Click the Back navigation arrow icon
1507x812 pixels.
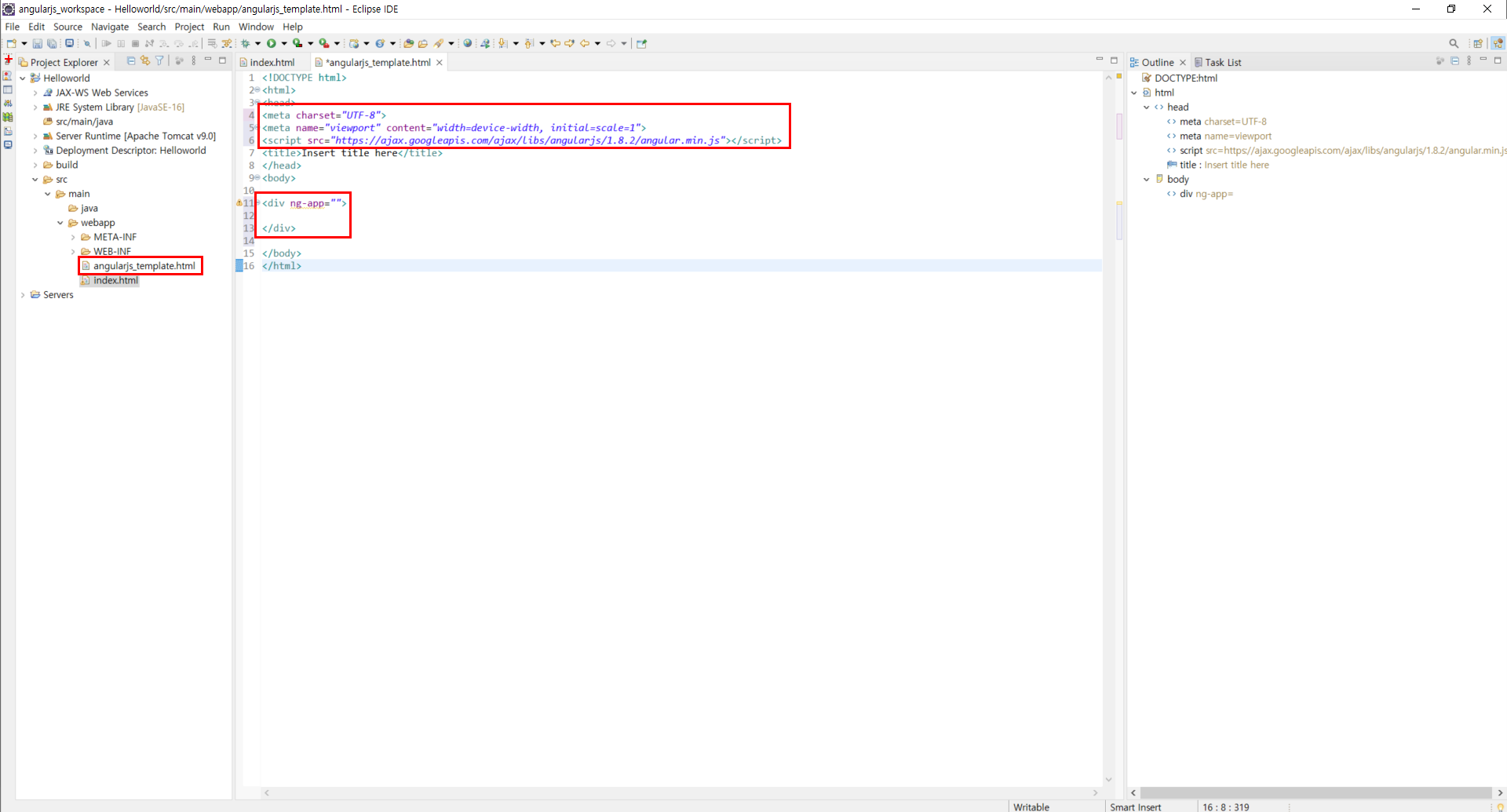coord(585,44)
